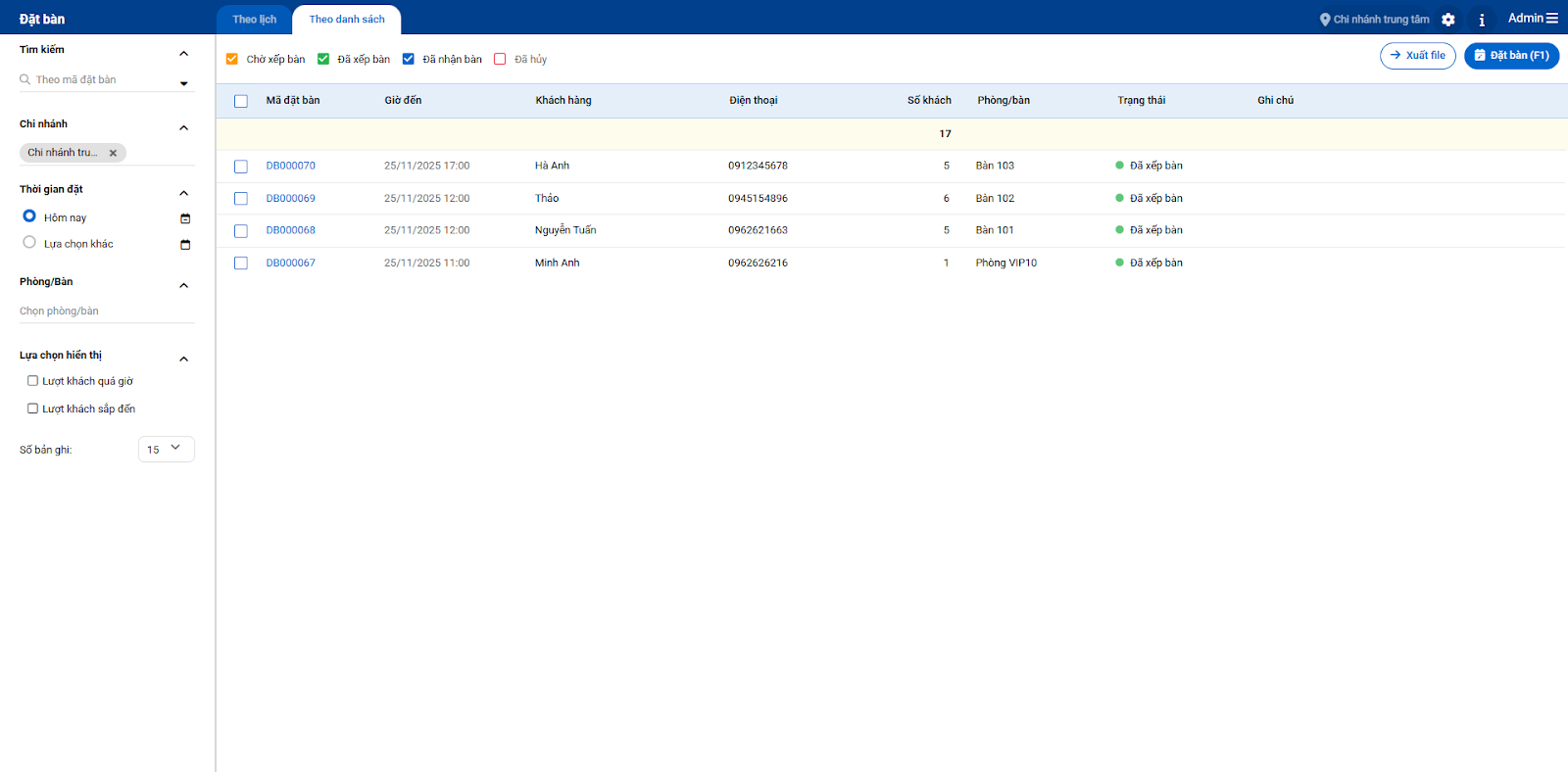Collapse the Thời gian đặt section
The image size is (1568, 772).
tap(183, 193)
